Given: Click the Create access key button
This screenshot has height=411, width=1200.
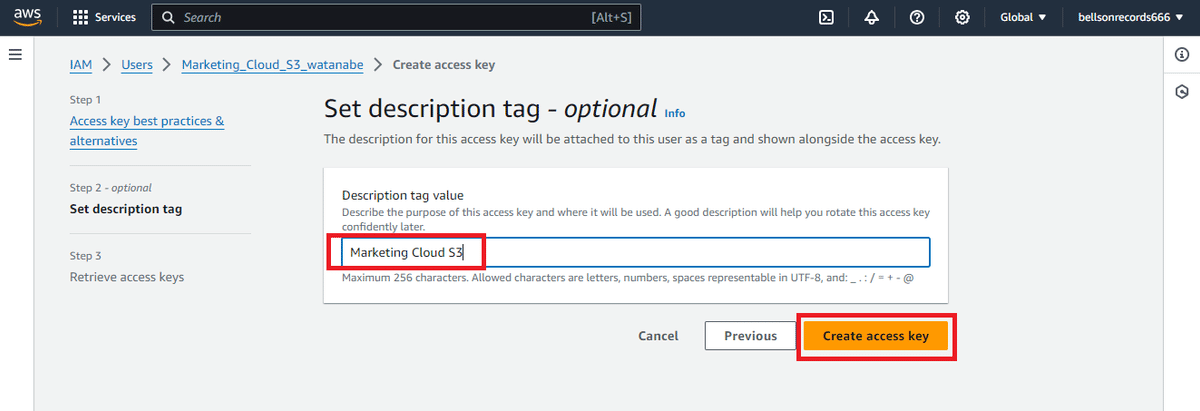Looking at the screenshot, I should click(876, 336).
